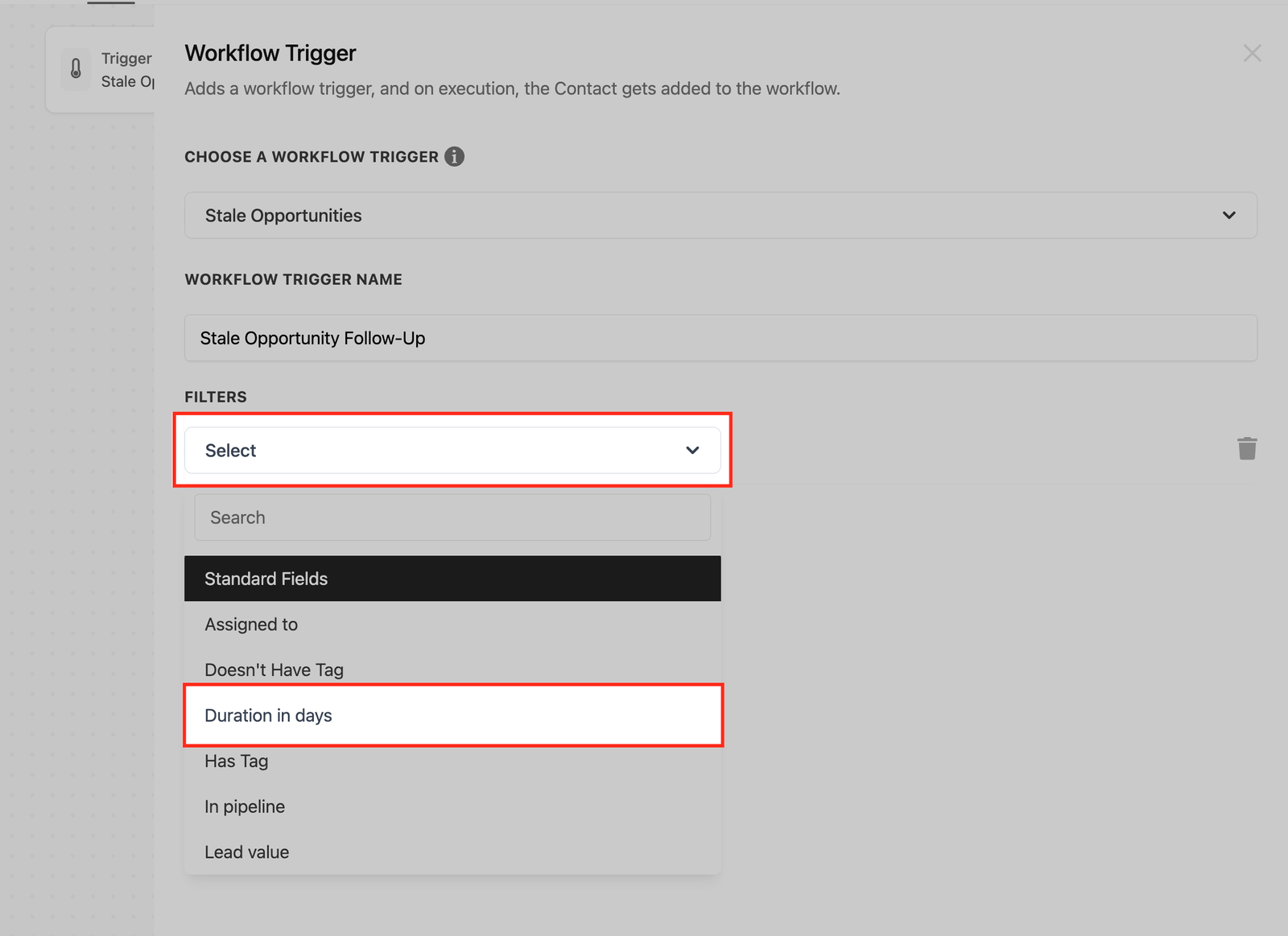This screenshot has height=936, width=1288.
Task: Delete the filter with the trash icon
Action: 1246,448
